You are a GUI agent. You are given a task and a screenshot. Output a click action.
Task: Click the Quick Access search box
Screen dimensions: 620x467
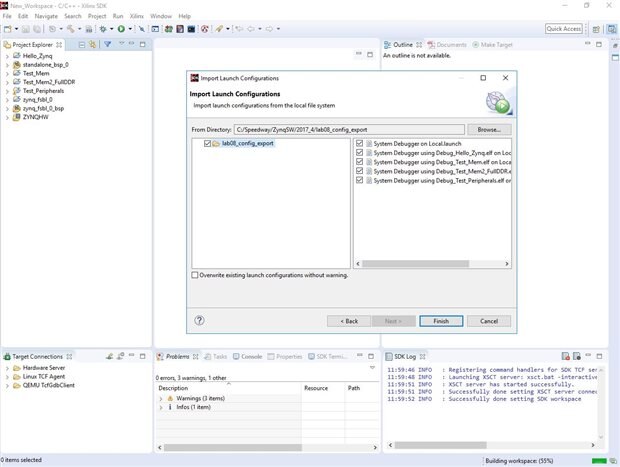click(564, 29)
